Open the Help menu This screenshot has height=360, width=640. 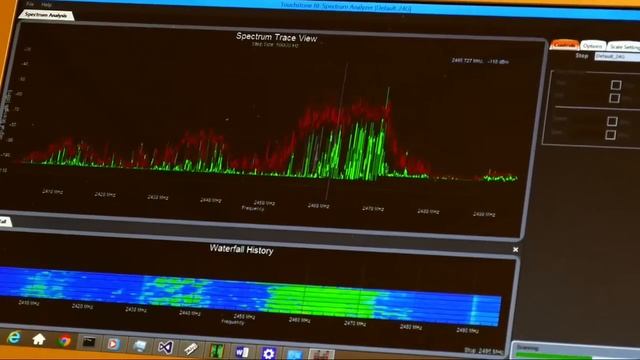click(47, 5)
